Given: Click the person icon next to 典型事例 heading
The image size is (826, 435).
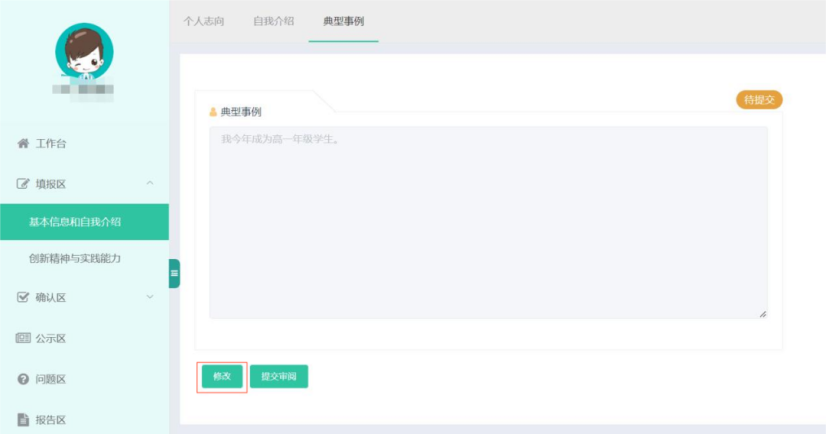Looking at the screenshot, I should tap(213, 112).
